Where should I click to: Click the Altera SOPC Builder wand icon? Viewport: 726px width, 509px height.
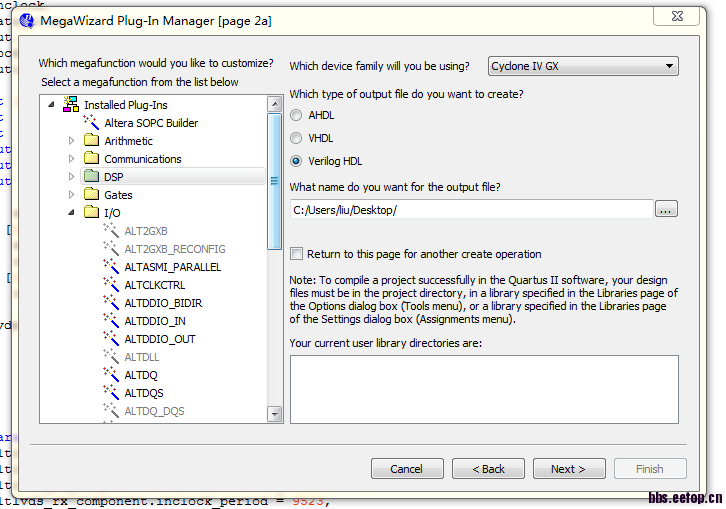click(x=92, y=123)
